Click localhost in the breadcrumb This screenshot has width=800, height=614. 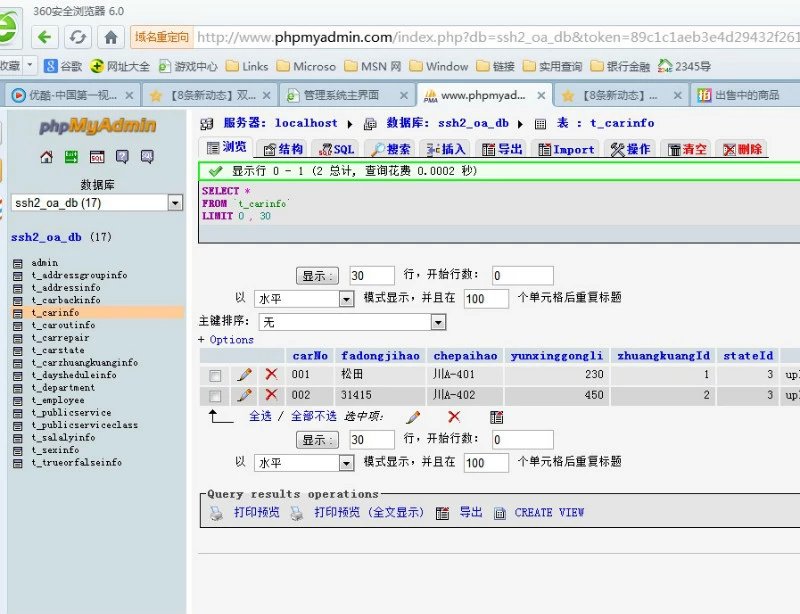click(x=306, y=123)
